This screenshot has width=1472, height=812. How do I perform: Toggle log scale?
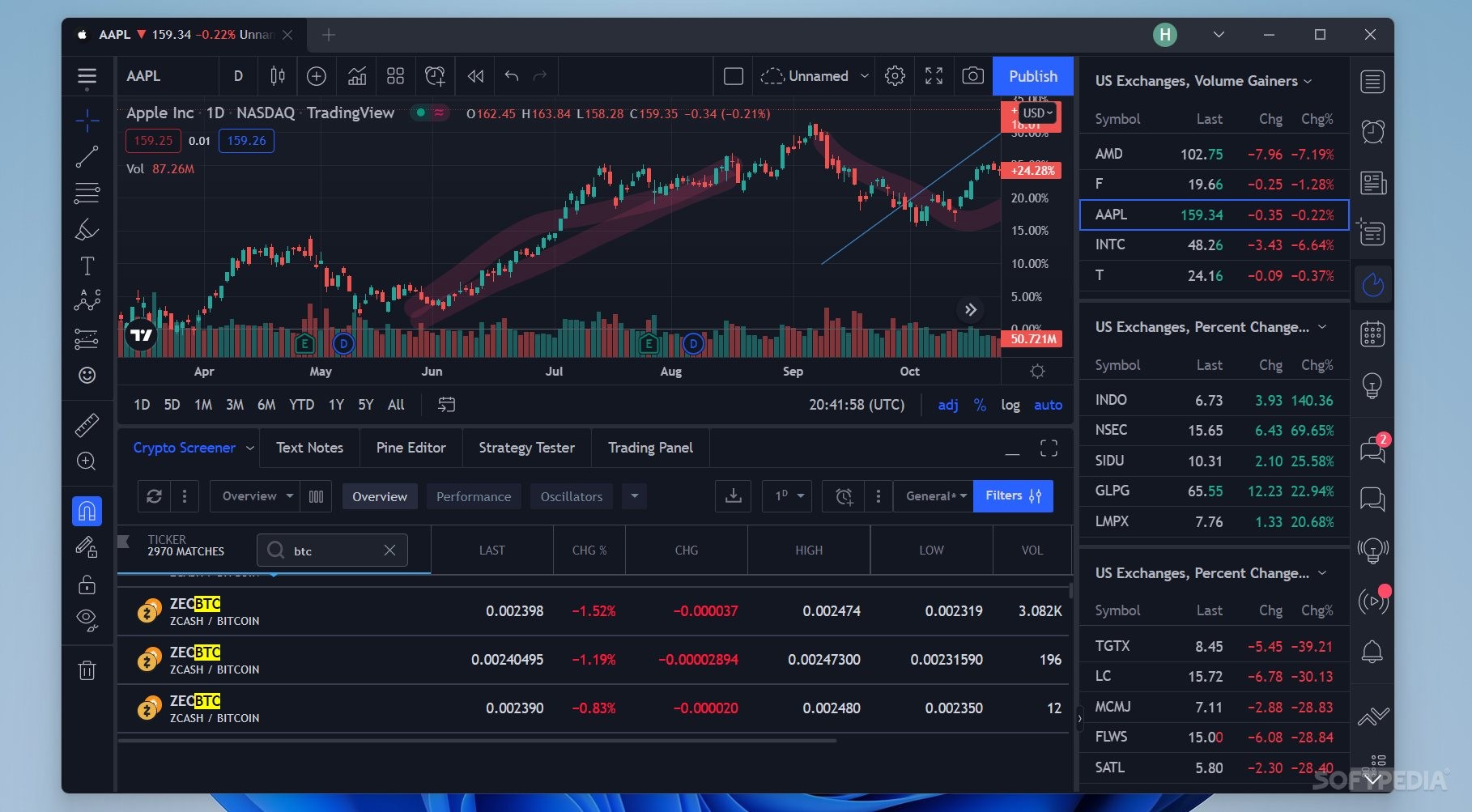(1010, 405)
